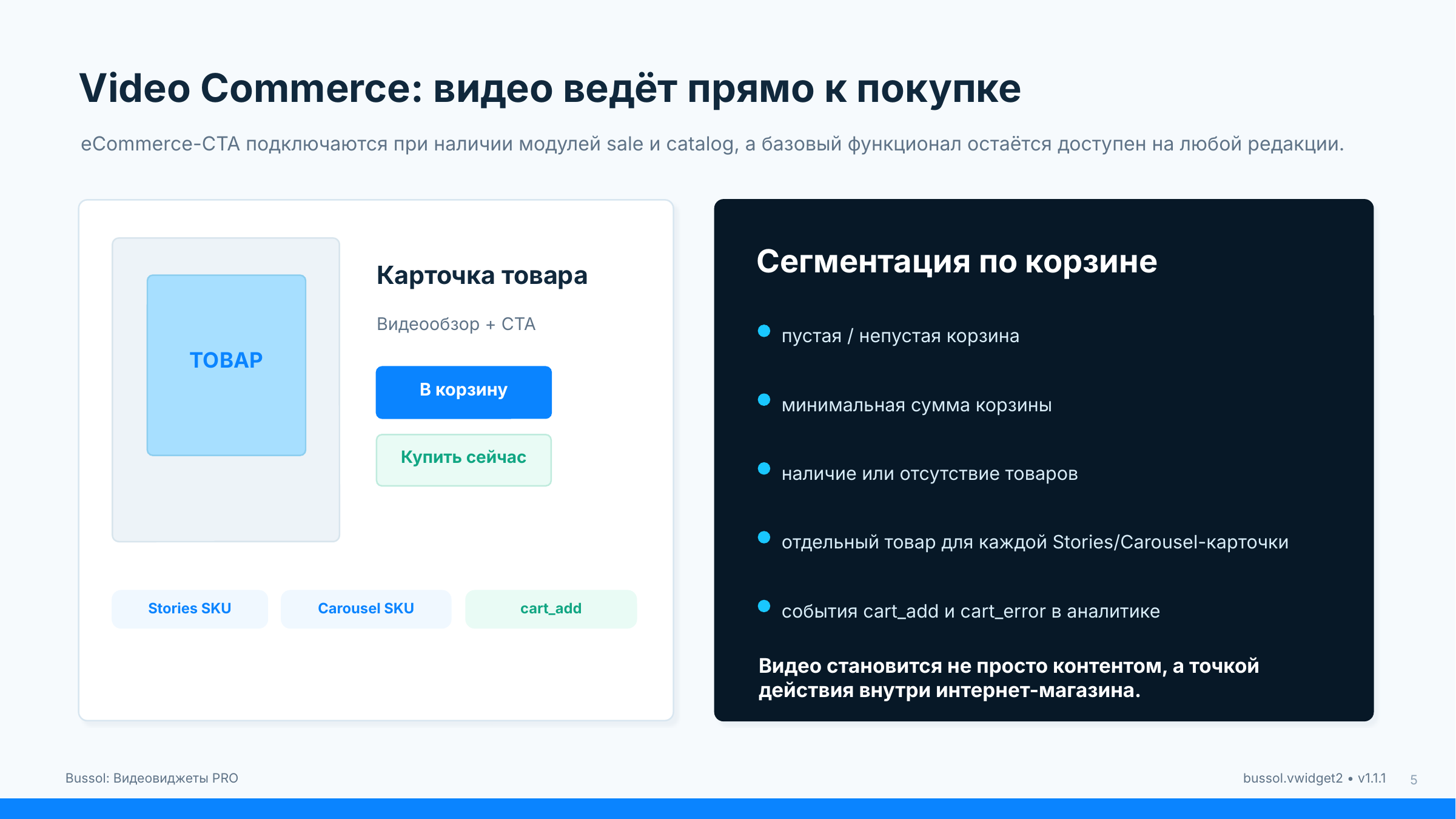Click the subtitle starting with "eCommerce-CTA подключаются"

(x=712, y=144)
